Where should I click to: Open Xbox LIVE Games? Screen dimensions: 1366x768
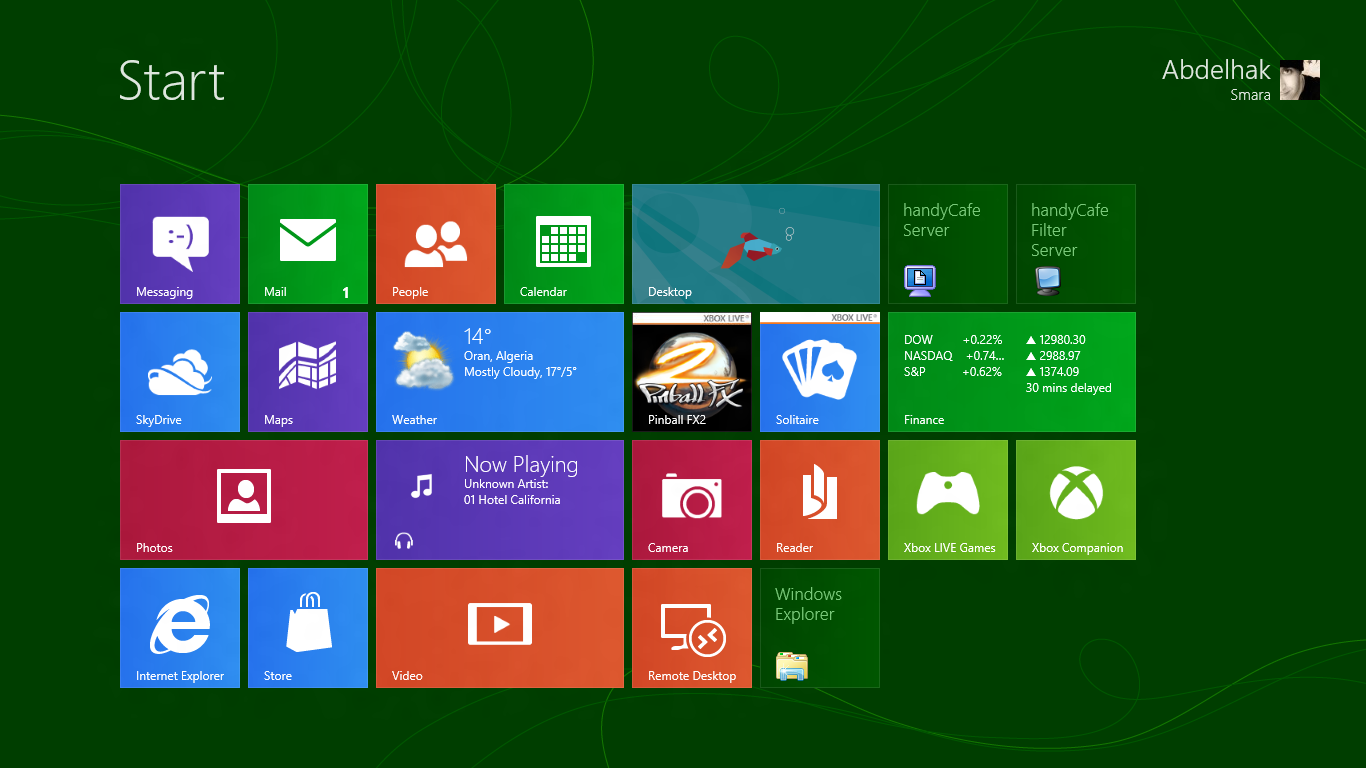point(948,500)
